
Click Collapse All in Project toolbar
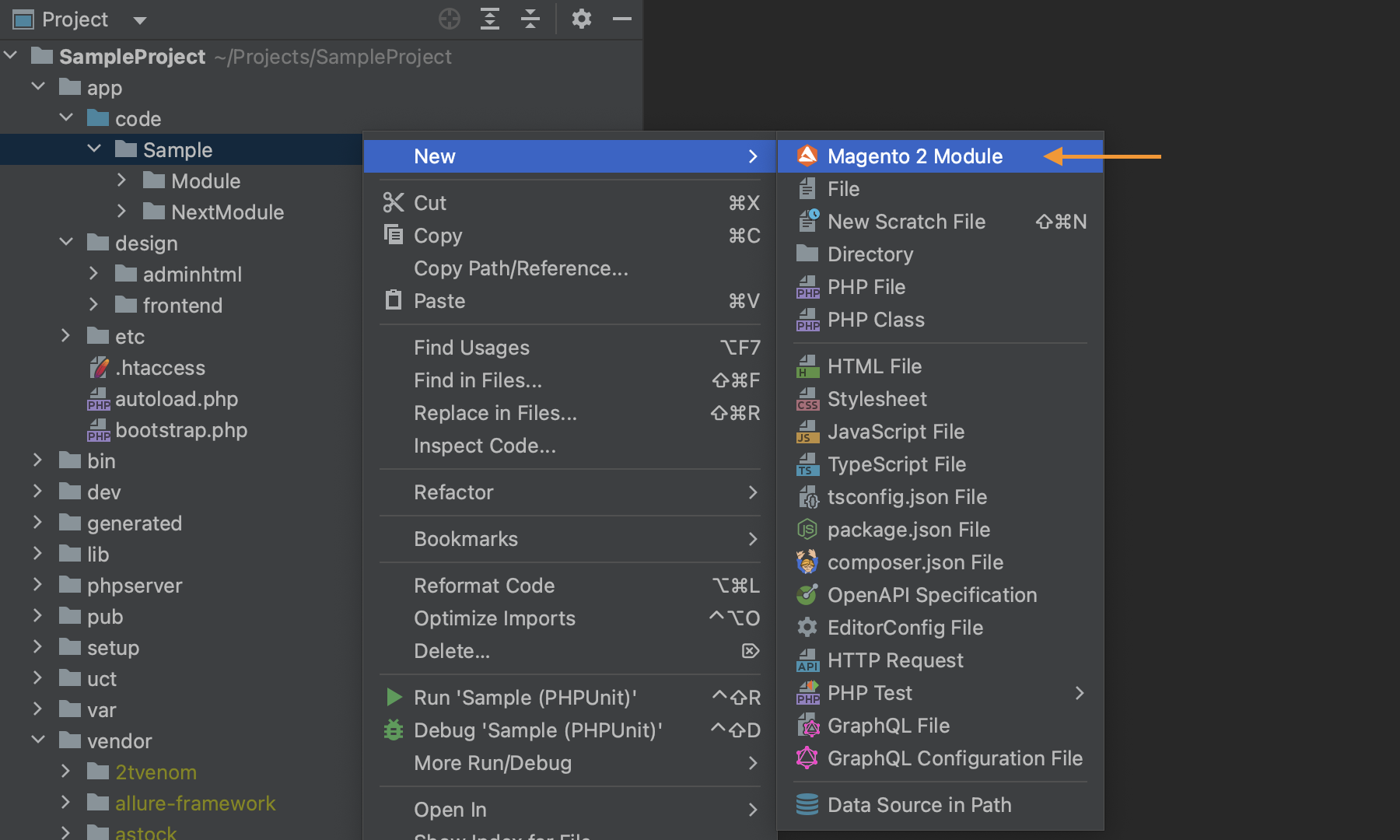pyautogui.click(x=530, y=19)
